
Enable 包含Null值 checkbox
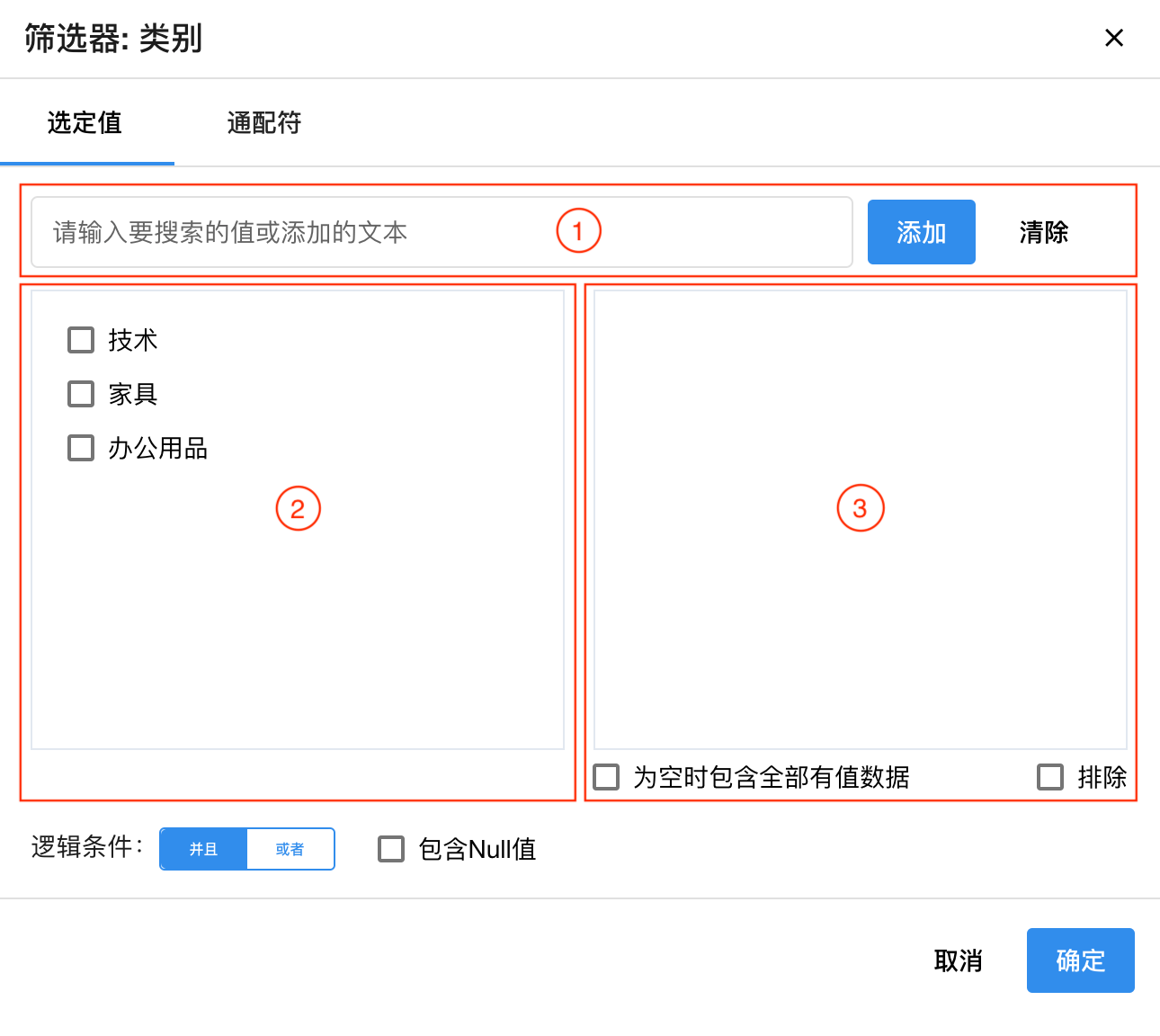click(391, 849)
